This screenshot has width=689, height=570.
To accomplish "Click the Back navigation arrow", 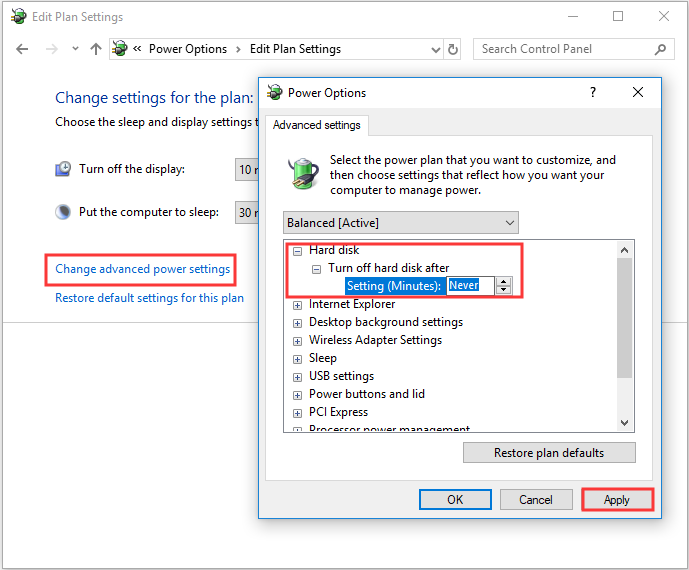I will pos(22,49).
